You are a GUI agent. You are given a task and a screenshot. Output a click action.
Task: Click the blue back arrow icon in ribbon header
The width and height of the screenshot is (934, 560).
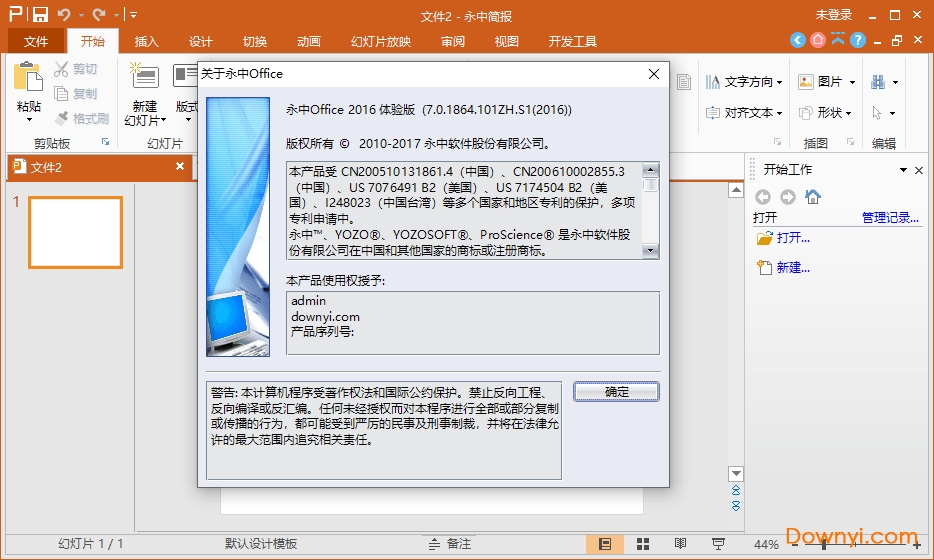(798, 40)
